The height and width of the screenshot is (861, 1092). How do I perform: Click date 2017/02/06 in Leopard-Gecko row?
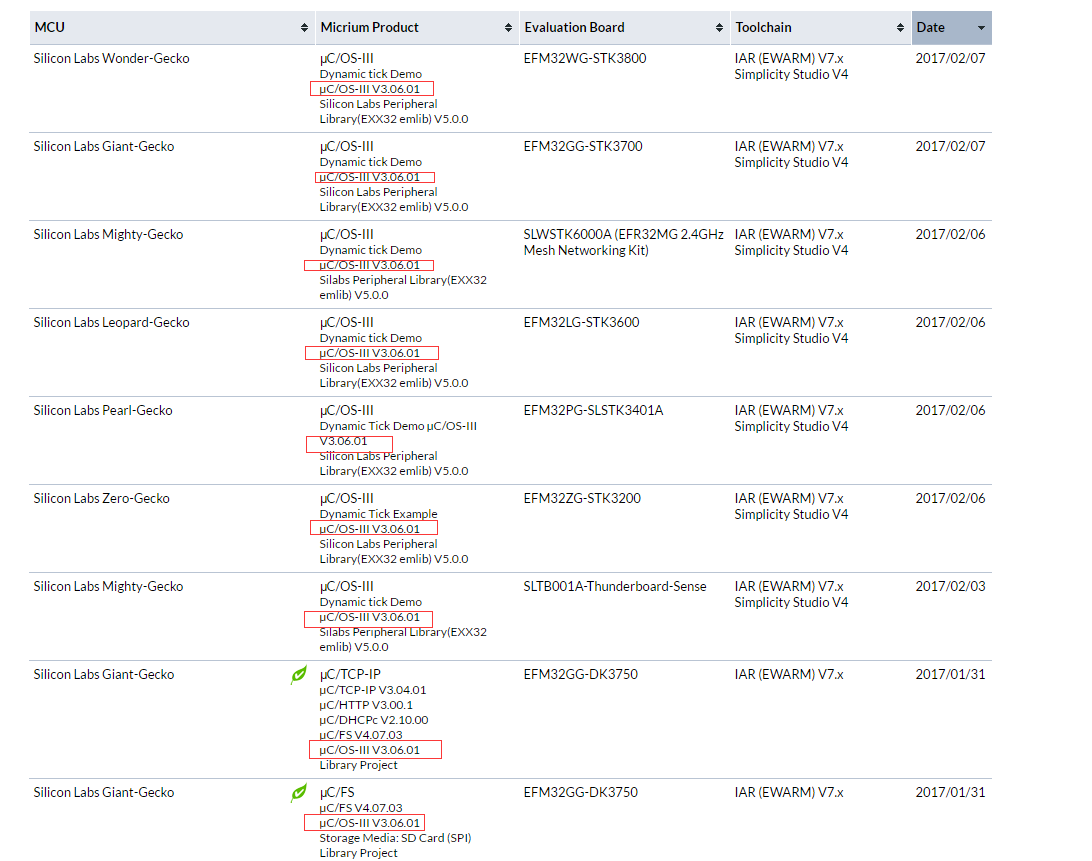(951, 323)
